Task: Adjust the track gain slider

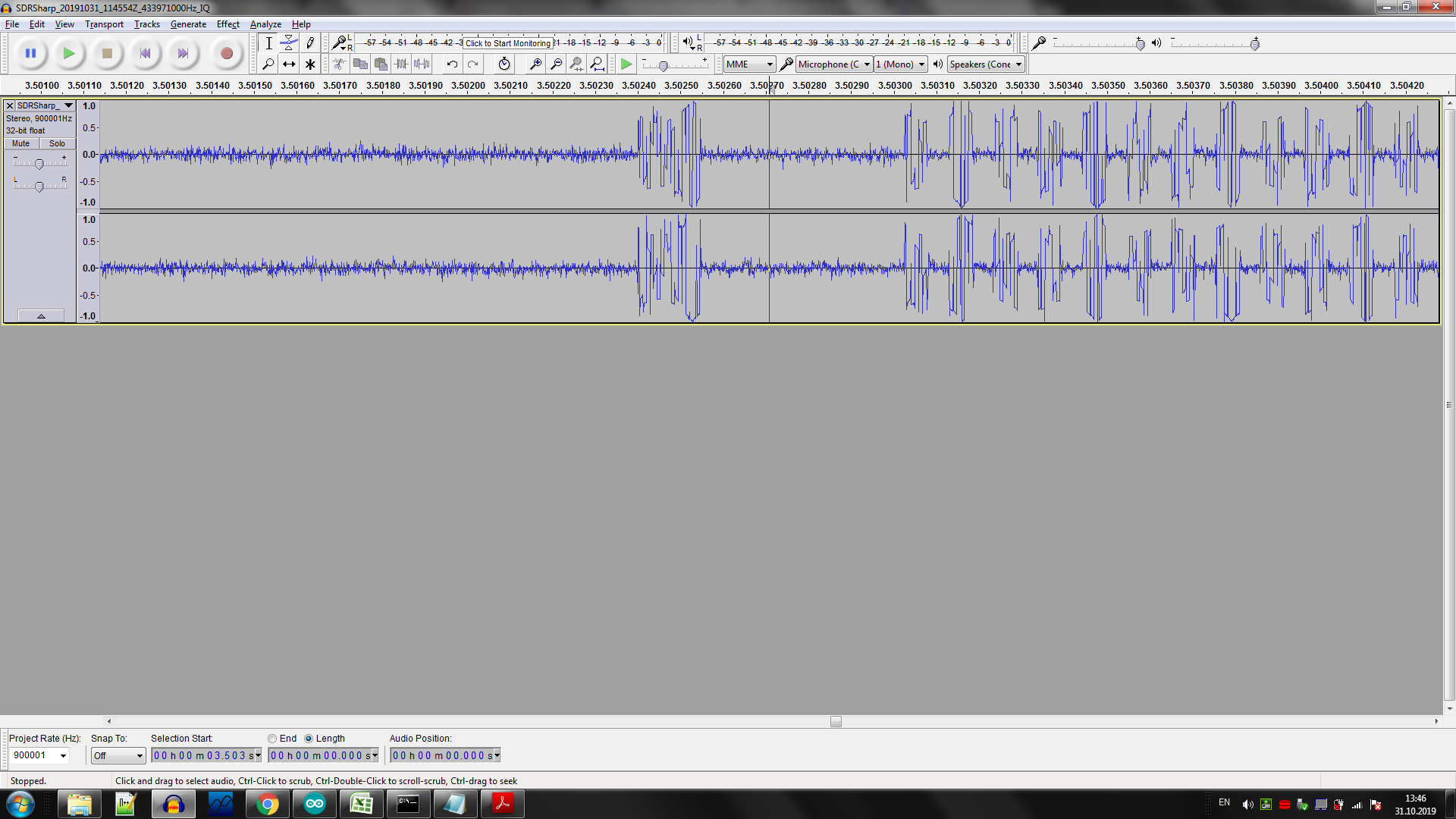Action: pos(39,164)
